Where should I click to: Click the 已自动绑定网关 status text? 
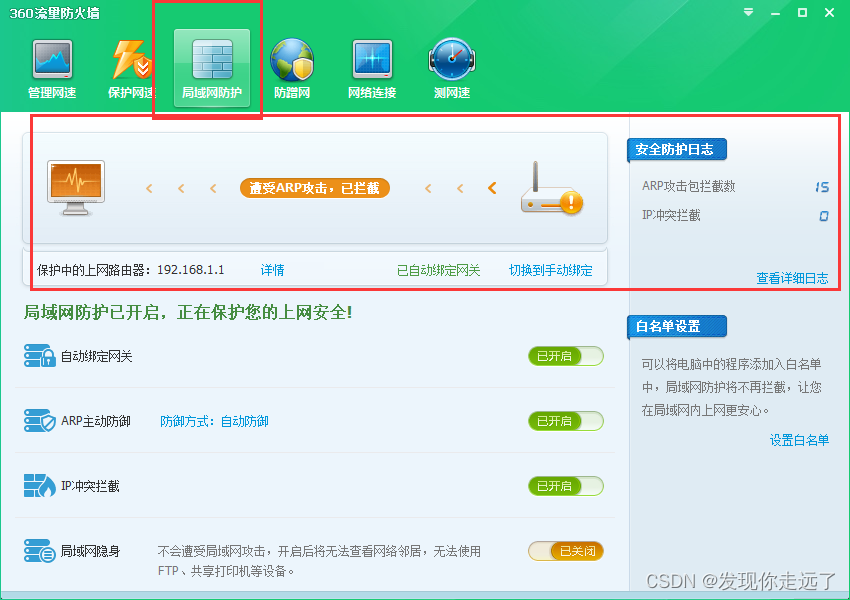click(x=439, y=270)
